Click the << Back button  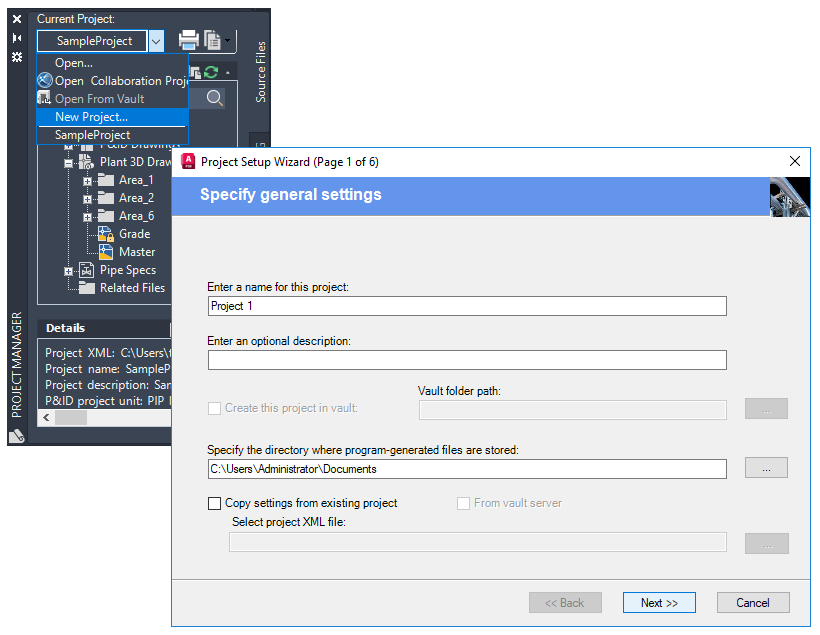(565, 603)
